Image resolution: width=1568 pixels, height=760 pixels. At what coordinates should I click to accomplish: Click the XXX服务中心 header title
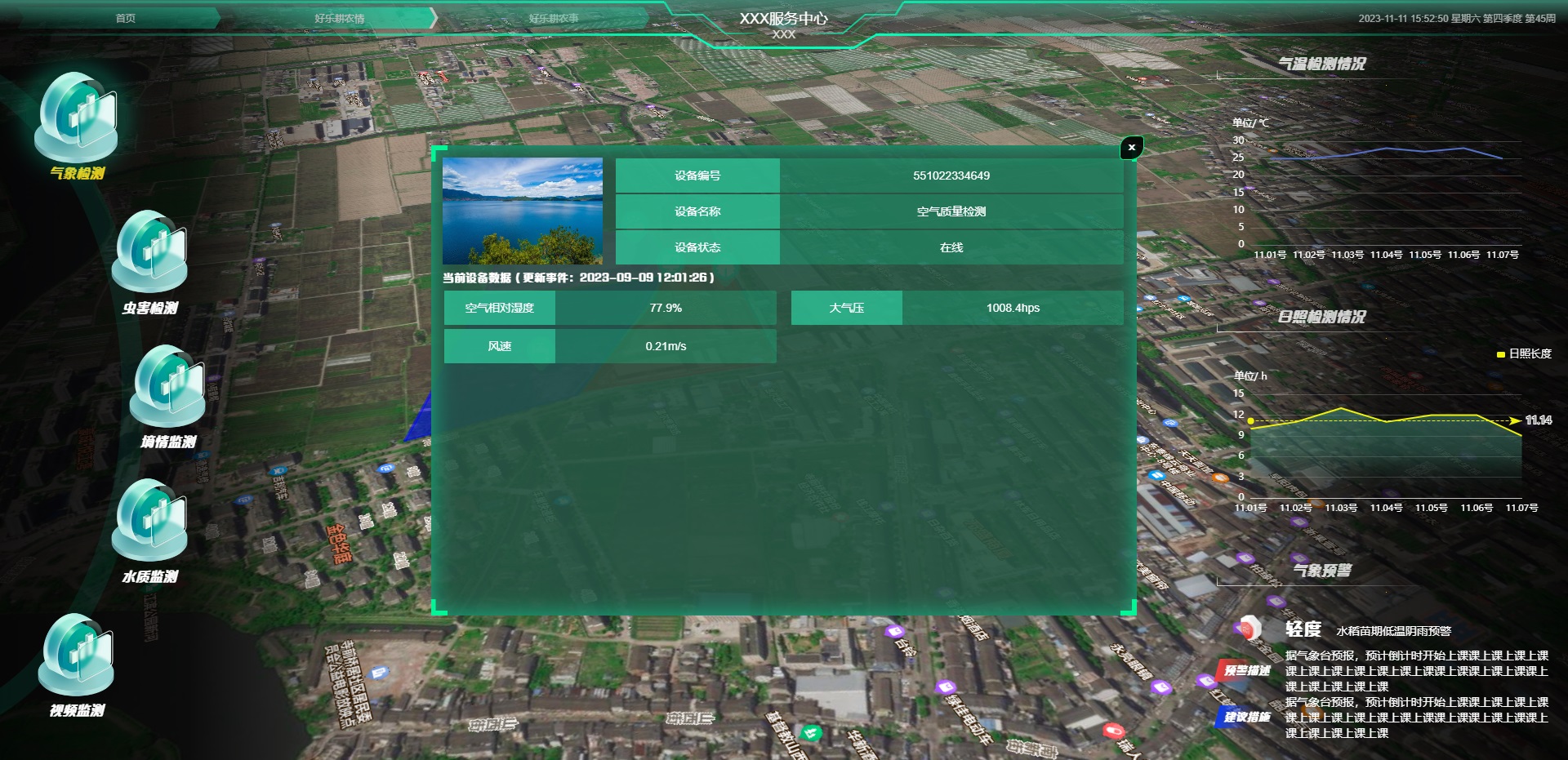coord(783,18)
